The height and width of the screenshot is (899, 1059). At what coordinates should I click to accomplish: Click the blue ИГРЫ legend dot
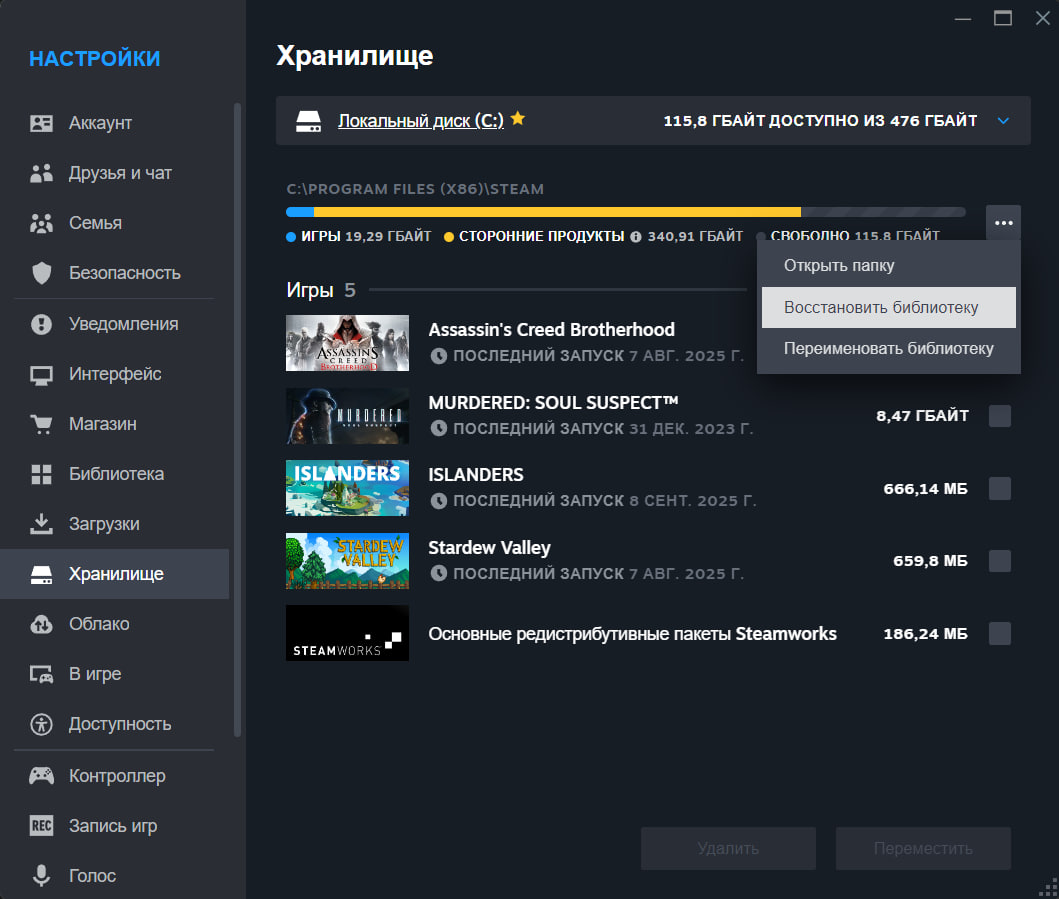point(291,237)
